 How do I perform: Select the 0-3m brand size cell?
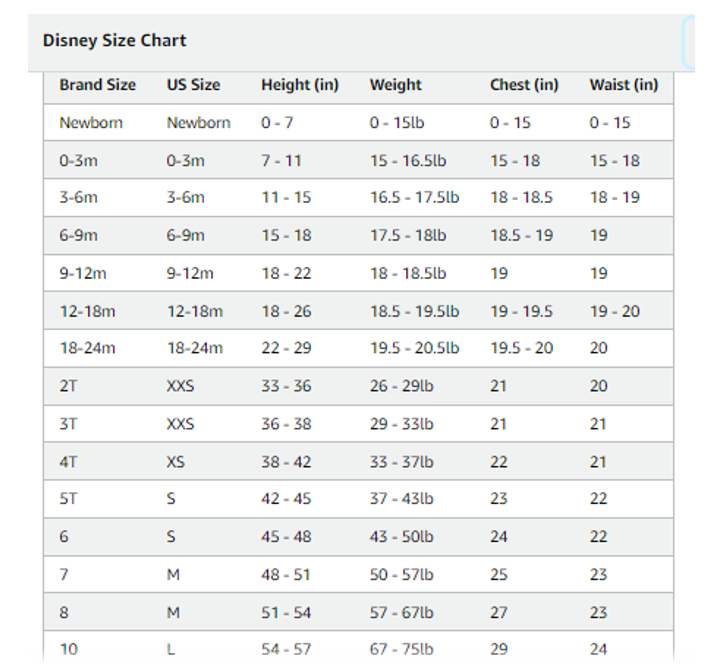tap(79, 161)
